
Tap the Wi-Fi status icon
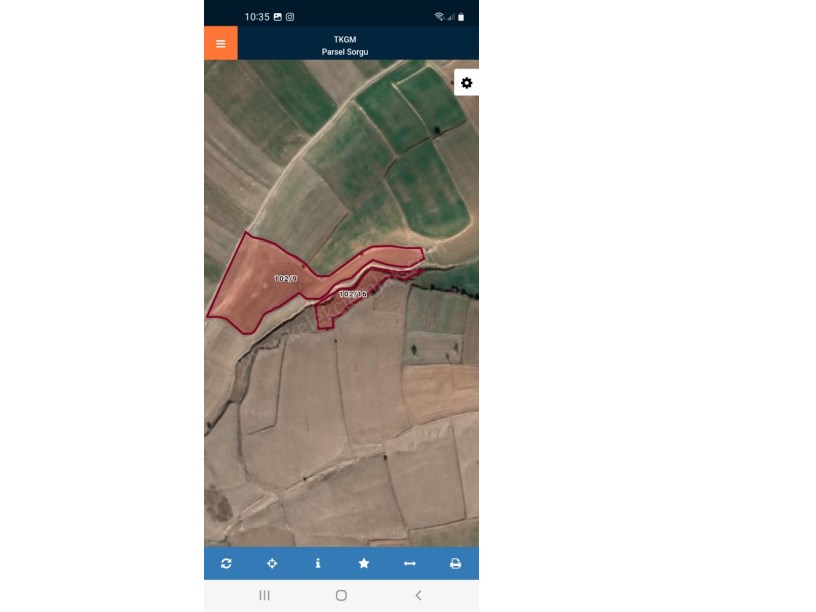[x=439, y=17]
